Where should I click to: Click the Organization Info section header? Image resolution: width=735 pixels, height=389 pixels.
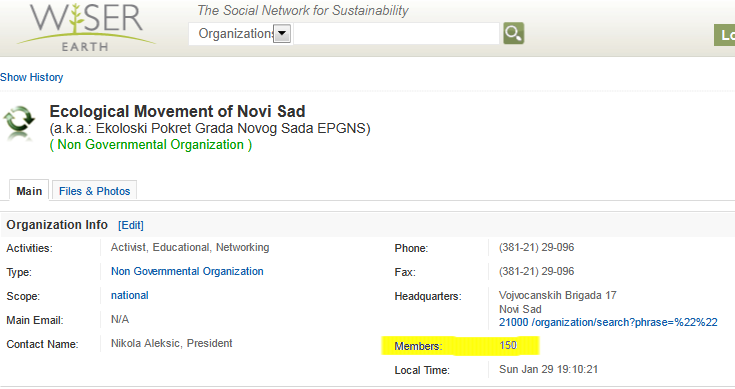point(57,225)
